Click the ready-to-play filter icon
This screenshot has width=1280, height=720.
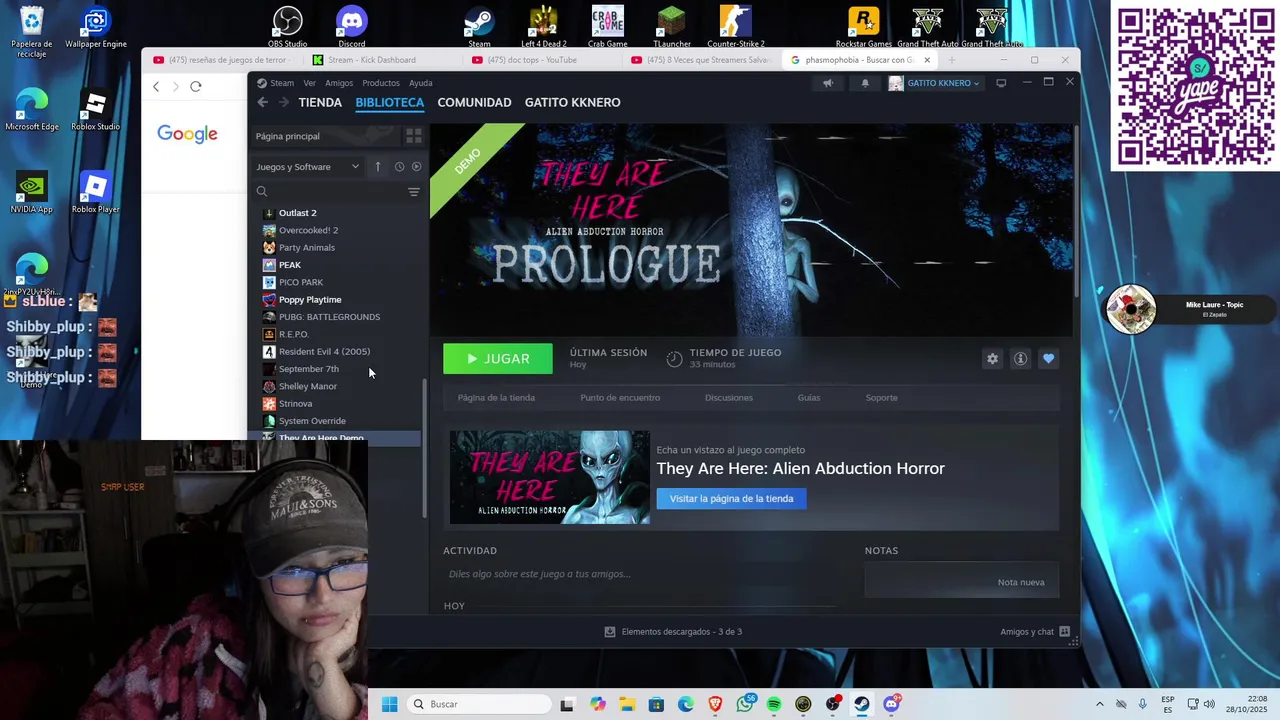point(417,167)
